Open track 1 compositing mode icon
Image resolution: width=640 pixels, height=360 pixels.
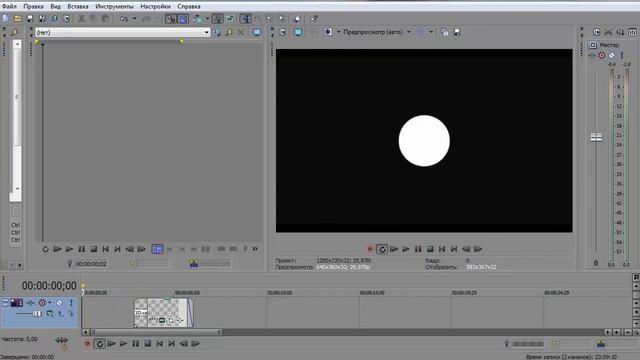click(50, 313)
